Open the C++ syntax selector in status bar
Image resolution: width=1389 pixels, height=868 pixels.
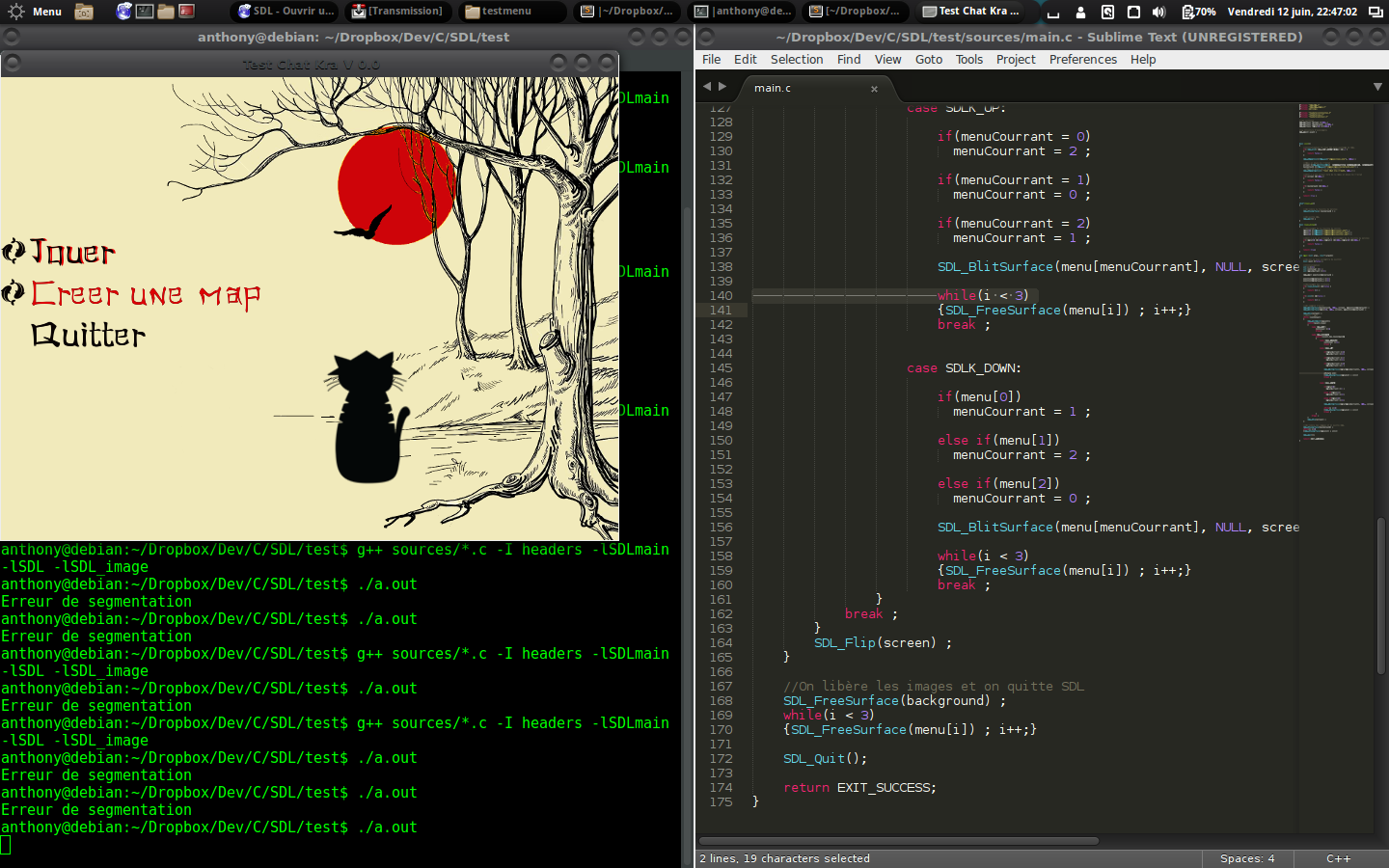pyautogui.click(x=1339, y=858)
